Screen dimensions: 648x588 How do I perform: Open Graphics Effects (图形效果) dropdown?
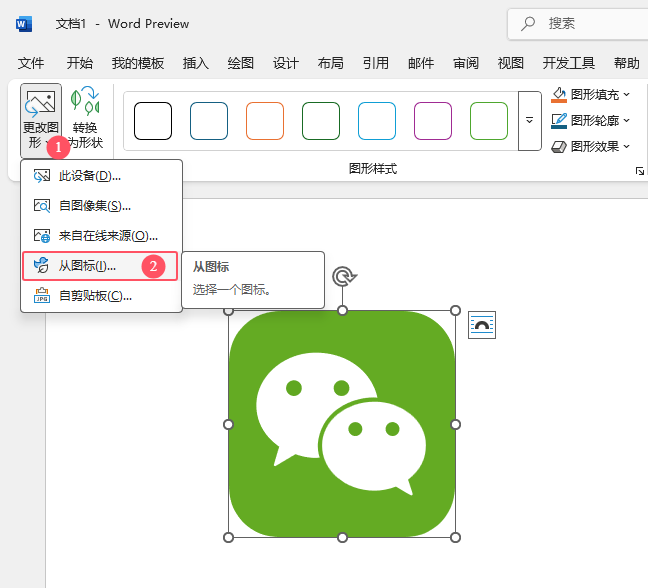point(590,146)
